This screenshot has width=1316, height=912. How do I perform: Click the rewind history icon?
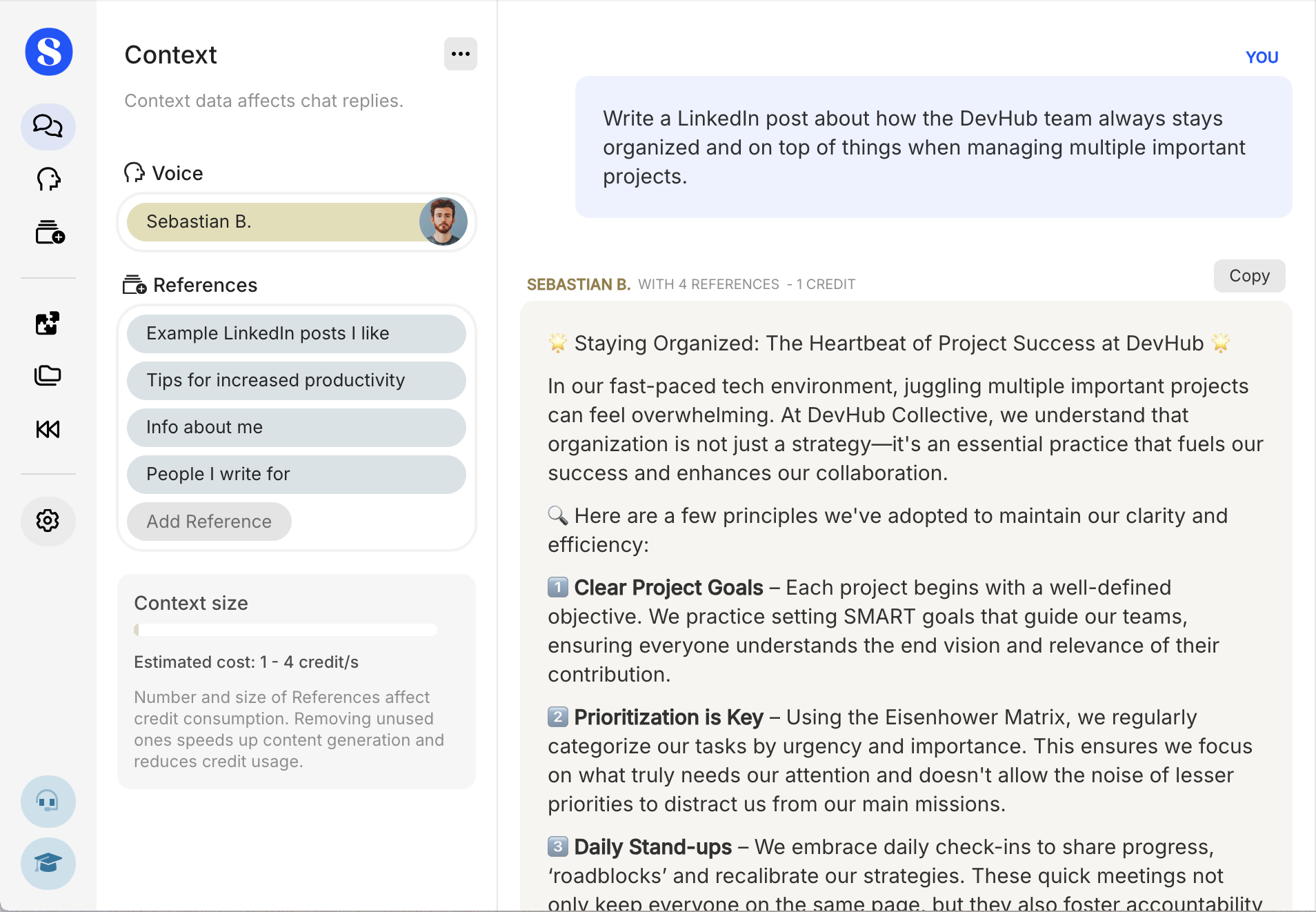(x=48, y=429)
